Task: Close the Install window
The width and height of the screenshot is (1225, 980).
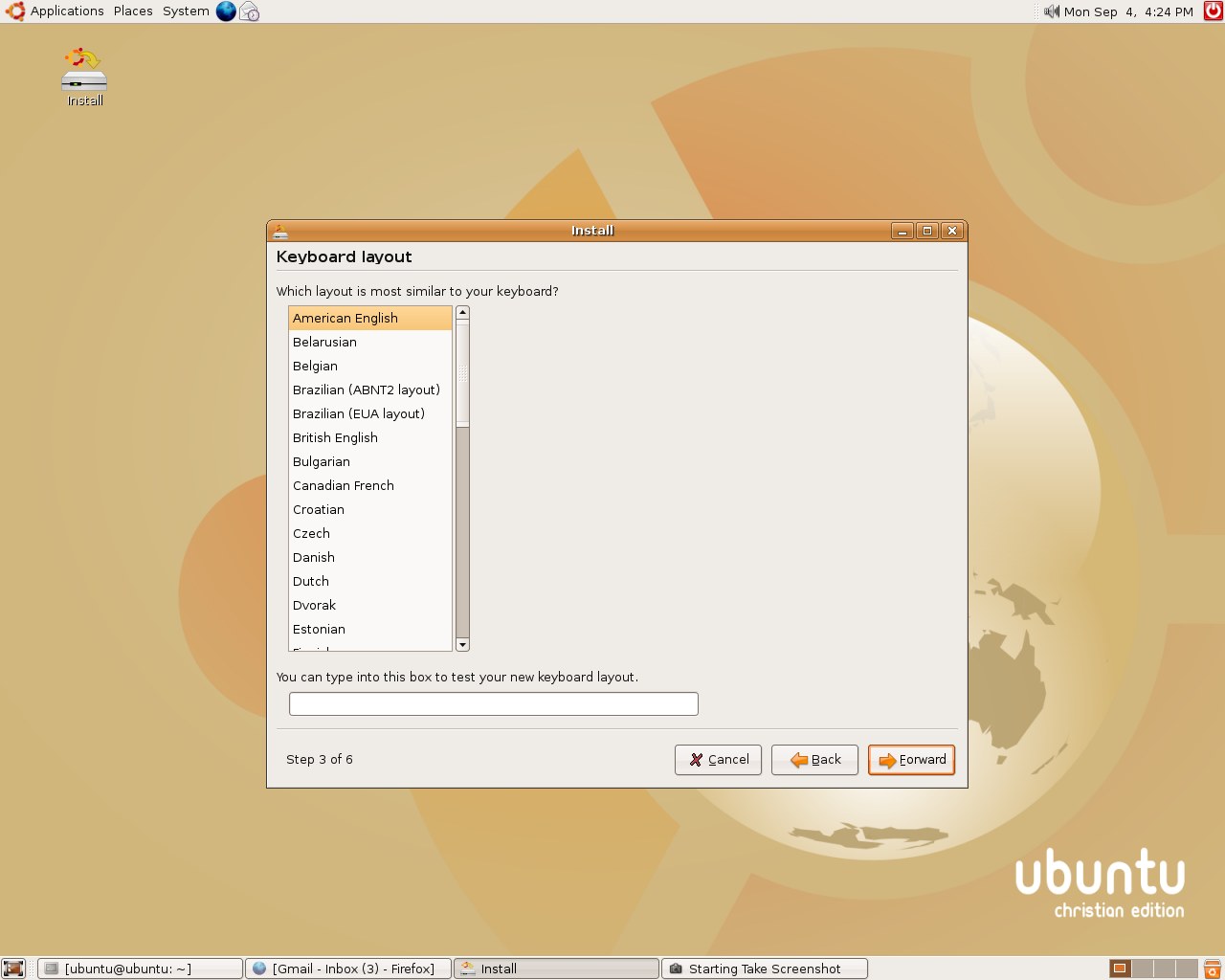Action: [951, 231]
